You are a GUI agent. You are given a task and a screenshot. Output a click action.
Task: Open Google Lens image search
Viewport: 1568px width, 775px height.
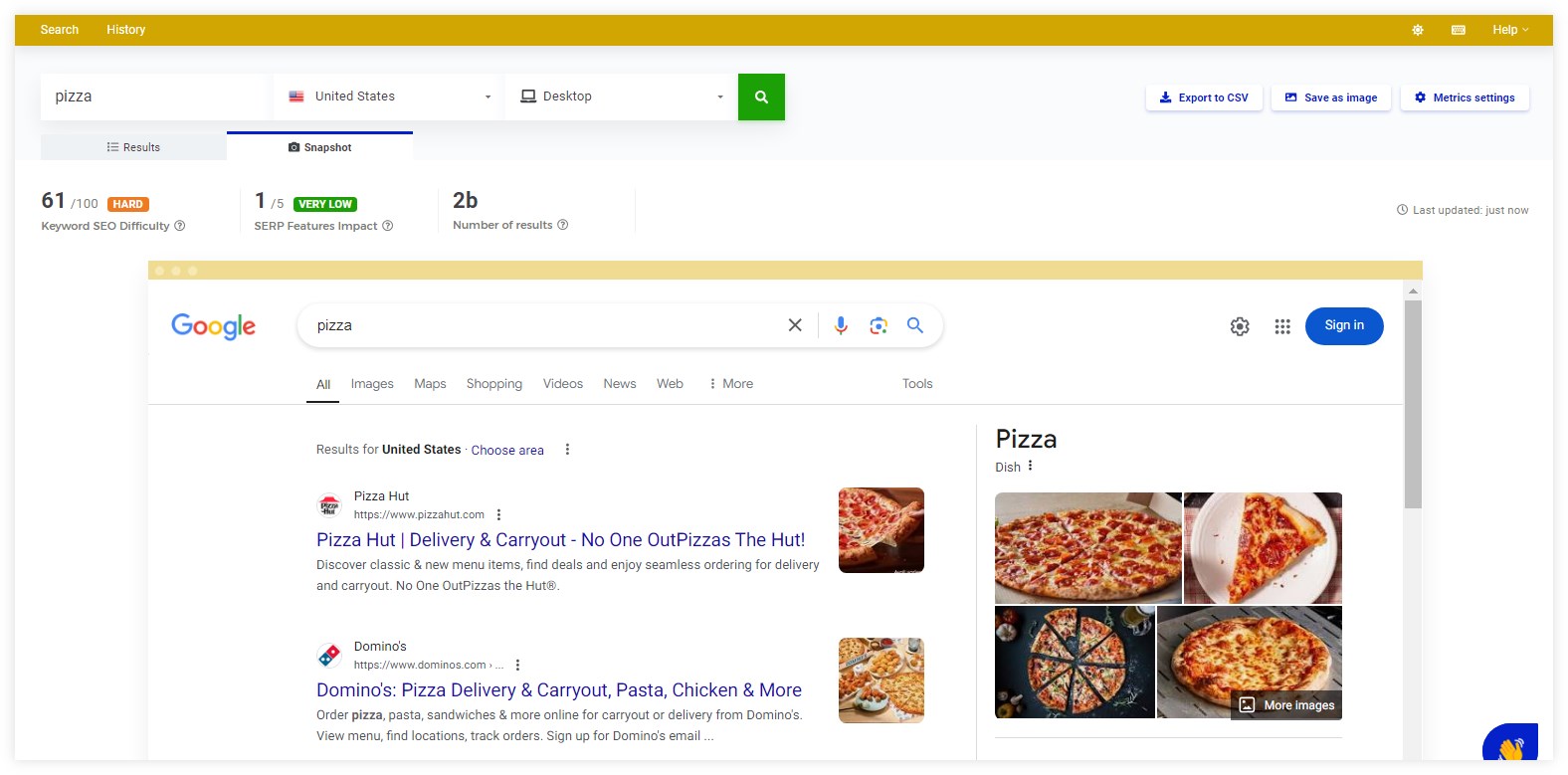[x=878, y=325]
